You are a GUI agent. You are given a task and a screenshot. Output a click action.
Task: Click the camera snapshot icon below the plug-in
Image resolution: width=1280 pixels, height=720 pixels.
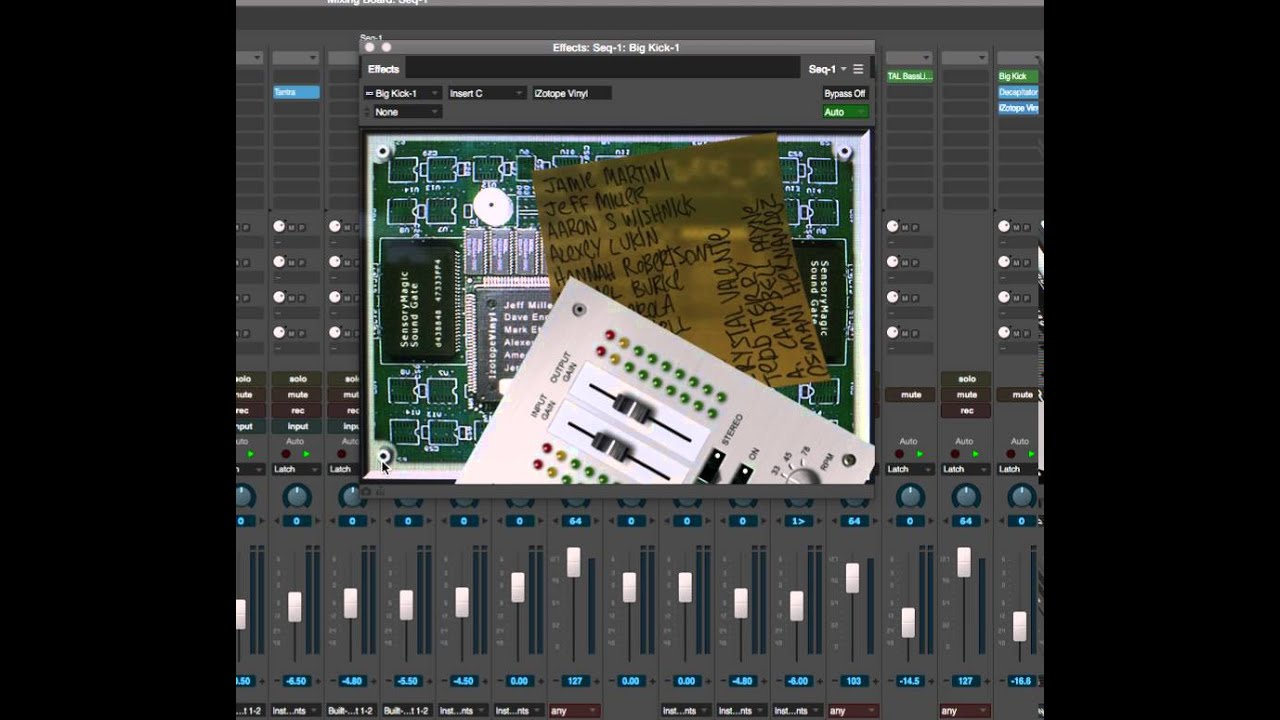[366, 491]
